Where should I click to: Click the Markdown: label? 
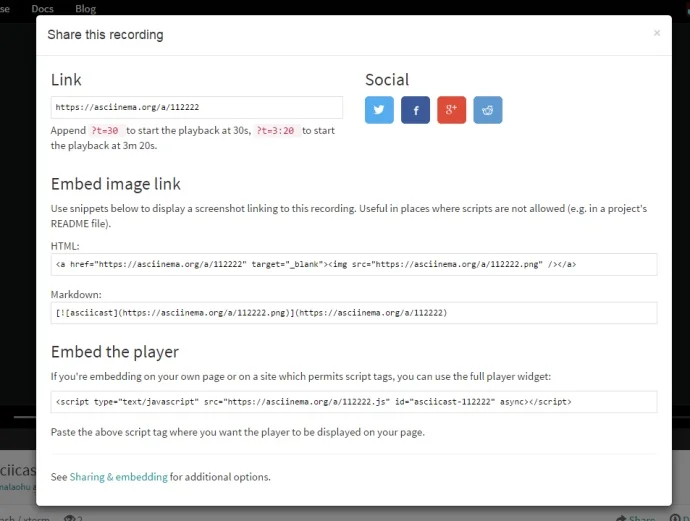76,294
